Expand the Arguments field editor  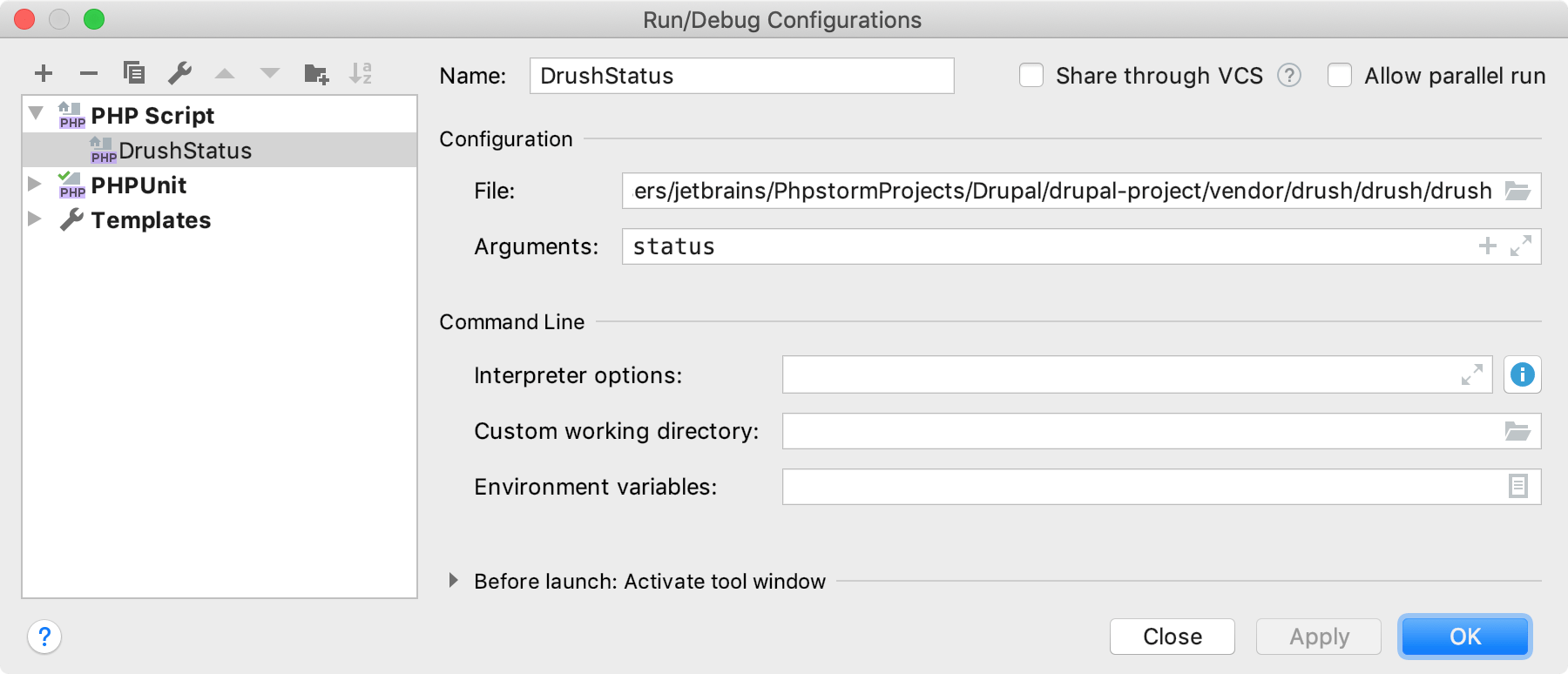coord(1521,246)
